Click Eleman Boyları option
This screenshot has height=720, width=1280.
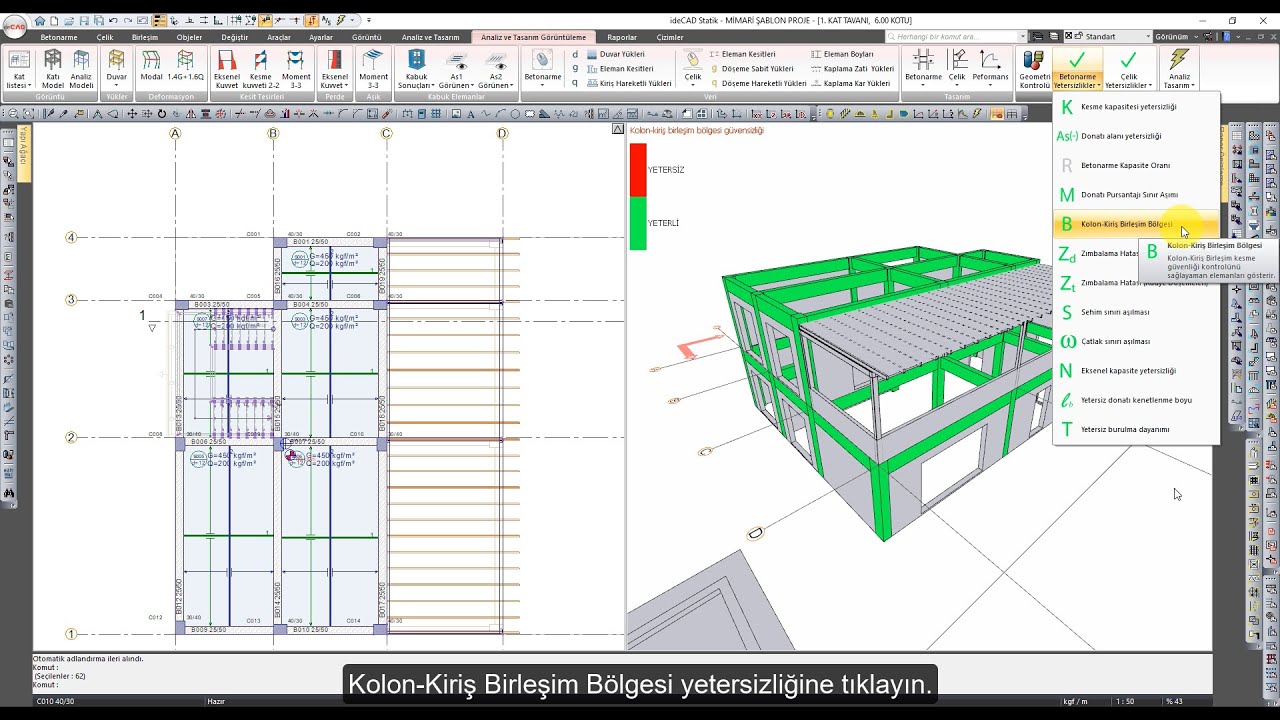842,54
